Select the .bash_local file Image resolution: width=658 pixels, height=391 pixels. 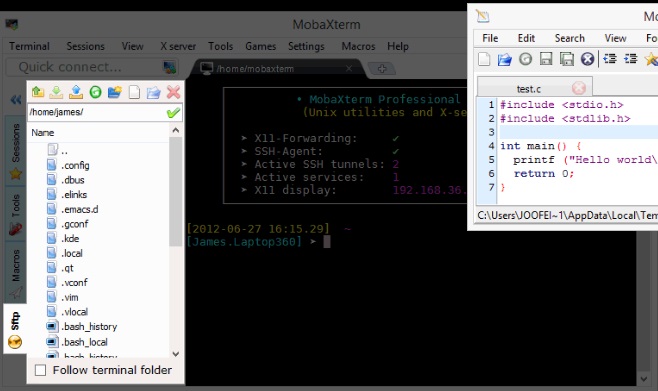pyautogui.click(x=77, y=342)
